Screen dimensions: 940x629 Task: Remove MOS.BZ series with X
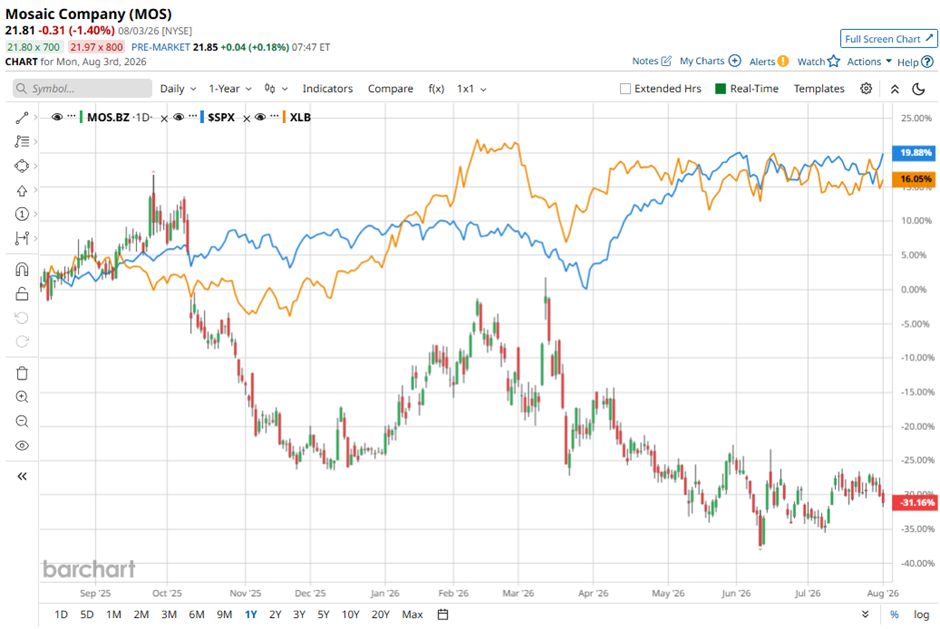click(x=164, y=119)
